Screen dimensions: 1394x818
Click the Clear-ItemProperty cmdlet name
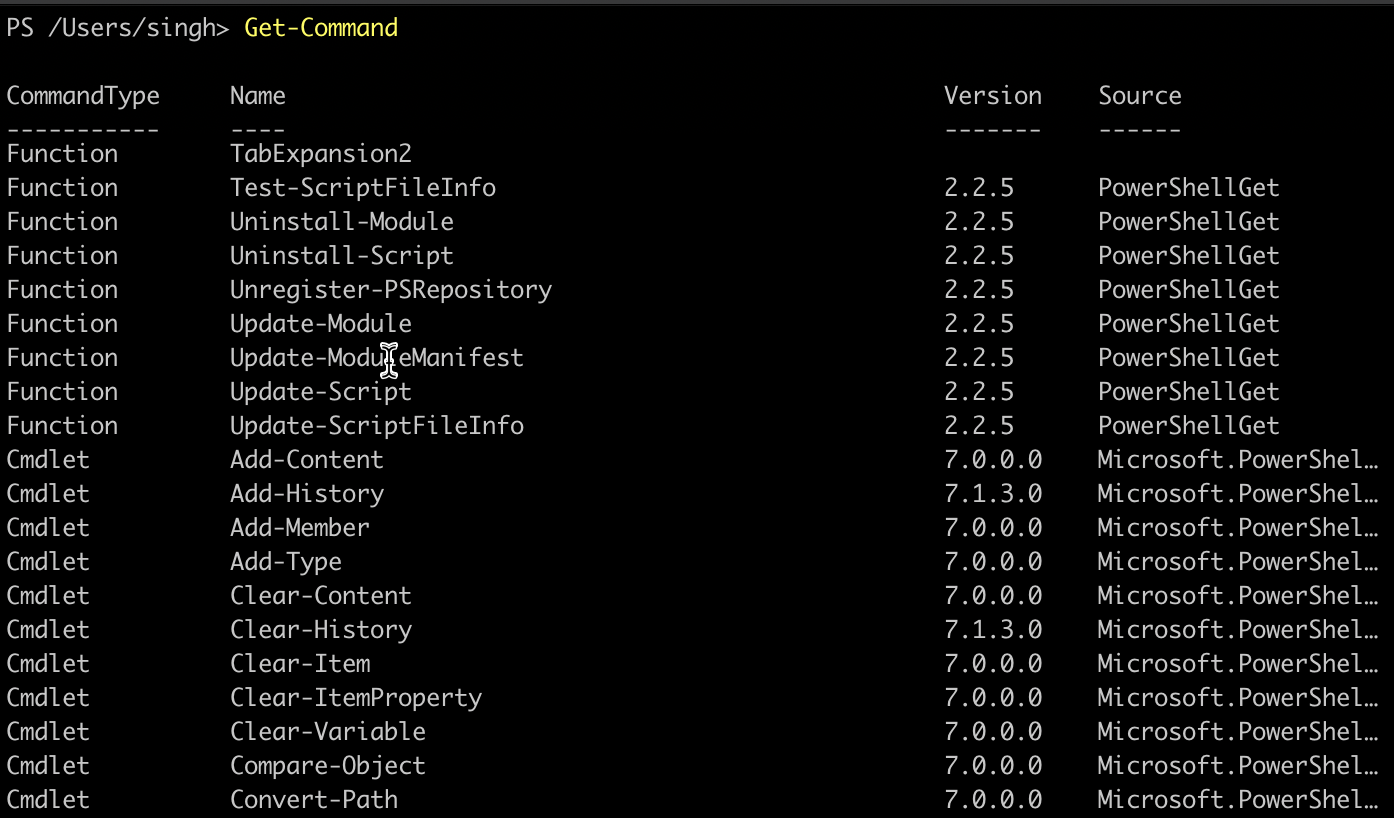355,698
